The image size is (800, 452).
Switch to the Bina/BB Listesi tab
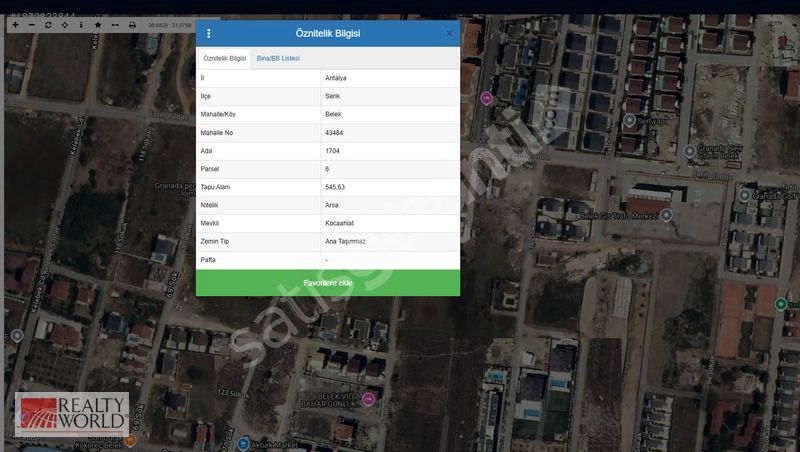[278, 59]
